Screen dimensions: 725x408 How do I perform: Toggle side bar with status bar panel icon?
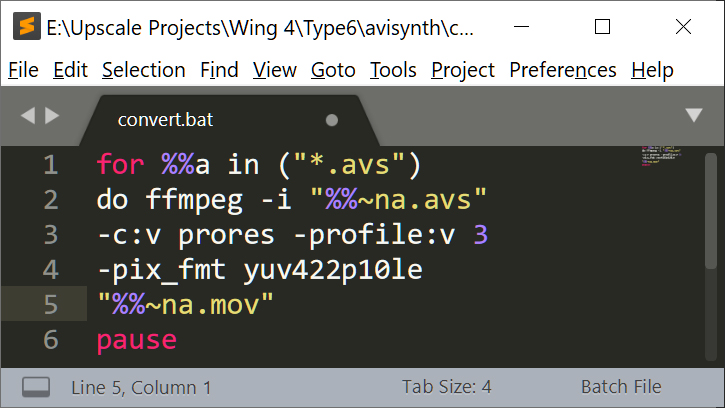[36, 387]
